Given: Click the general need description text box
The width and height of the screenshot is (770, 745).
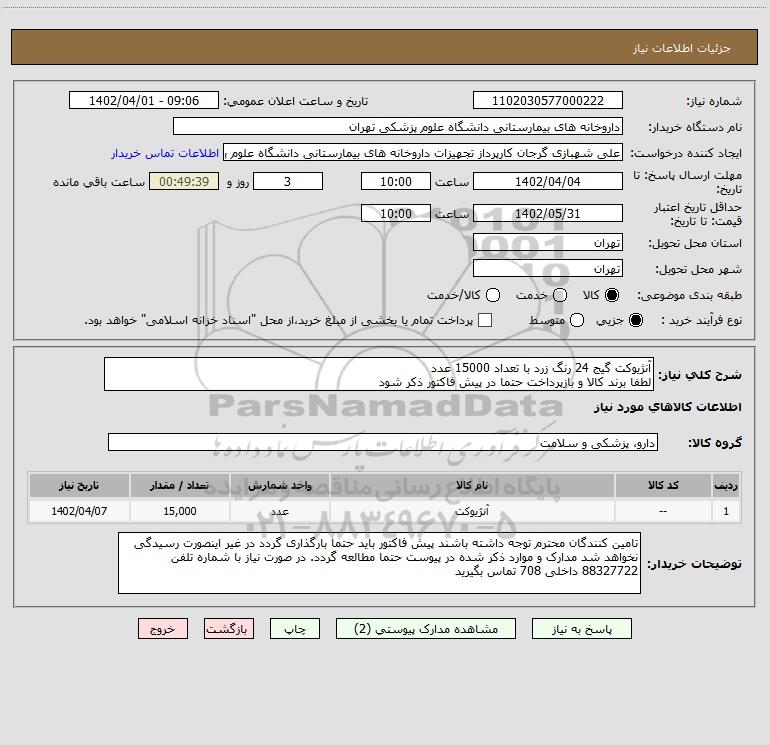Looking at the screenshot, I should tap(379, 375).
